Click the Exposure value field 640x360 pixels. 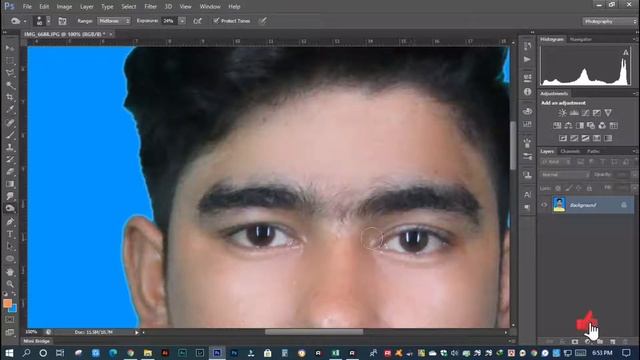(170, 21)
